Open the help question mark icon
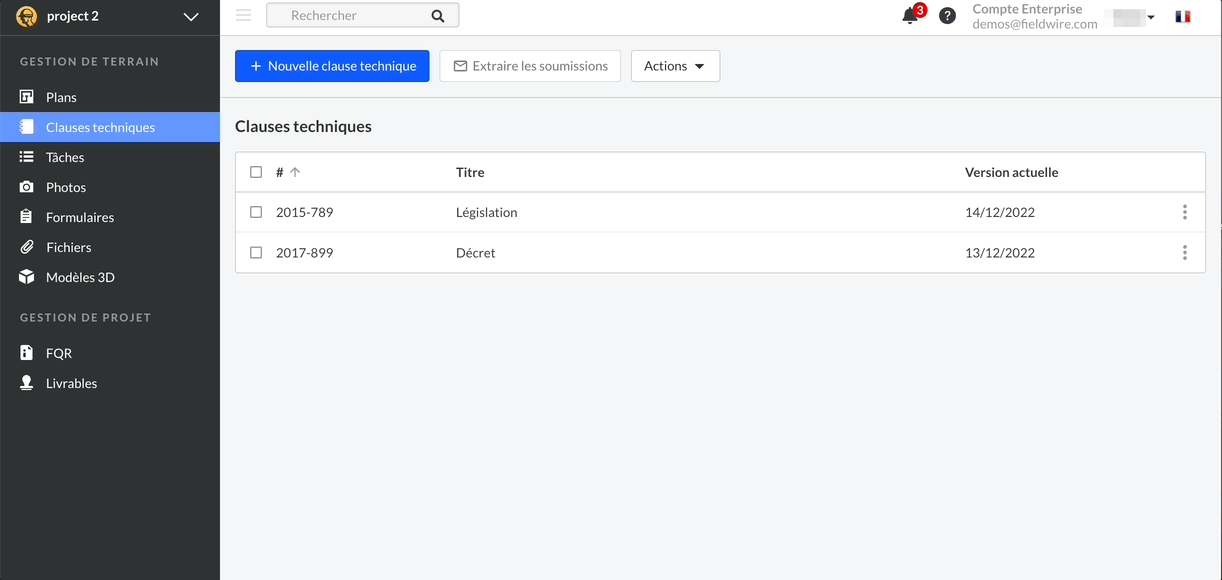The image size is (1222, 580). [947, 16]
